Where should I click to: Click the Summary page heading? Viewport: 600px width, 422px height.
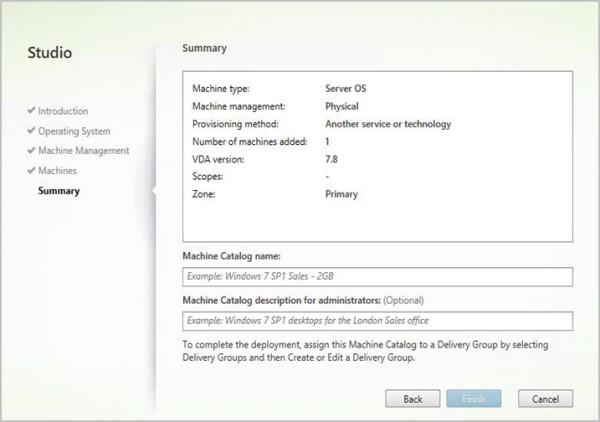[x=204, y=47]
